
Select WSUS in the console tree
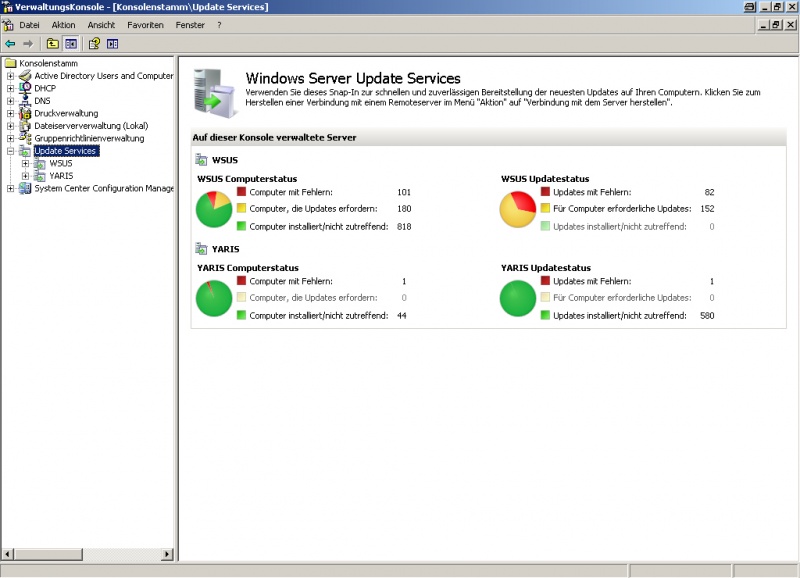(61, 163)
